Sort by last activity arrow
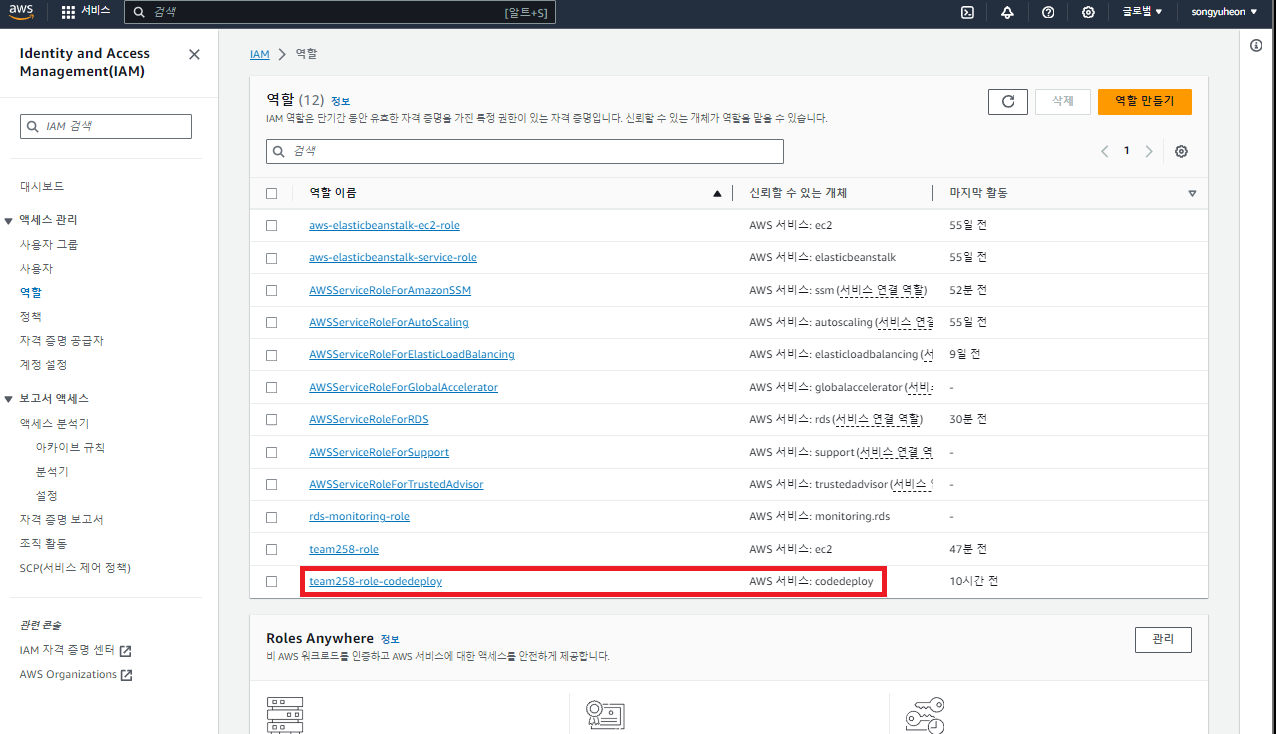 pyautogui.click(x=1192, y=193)
